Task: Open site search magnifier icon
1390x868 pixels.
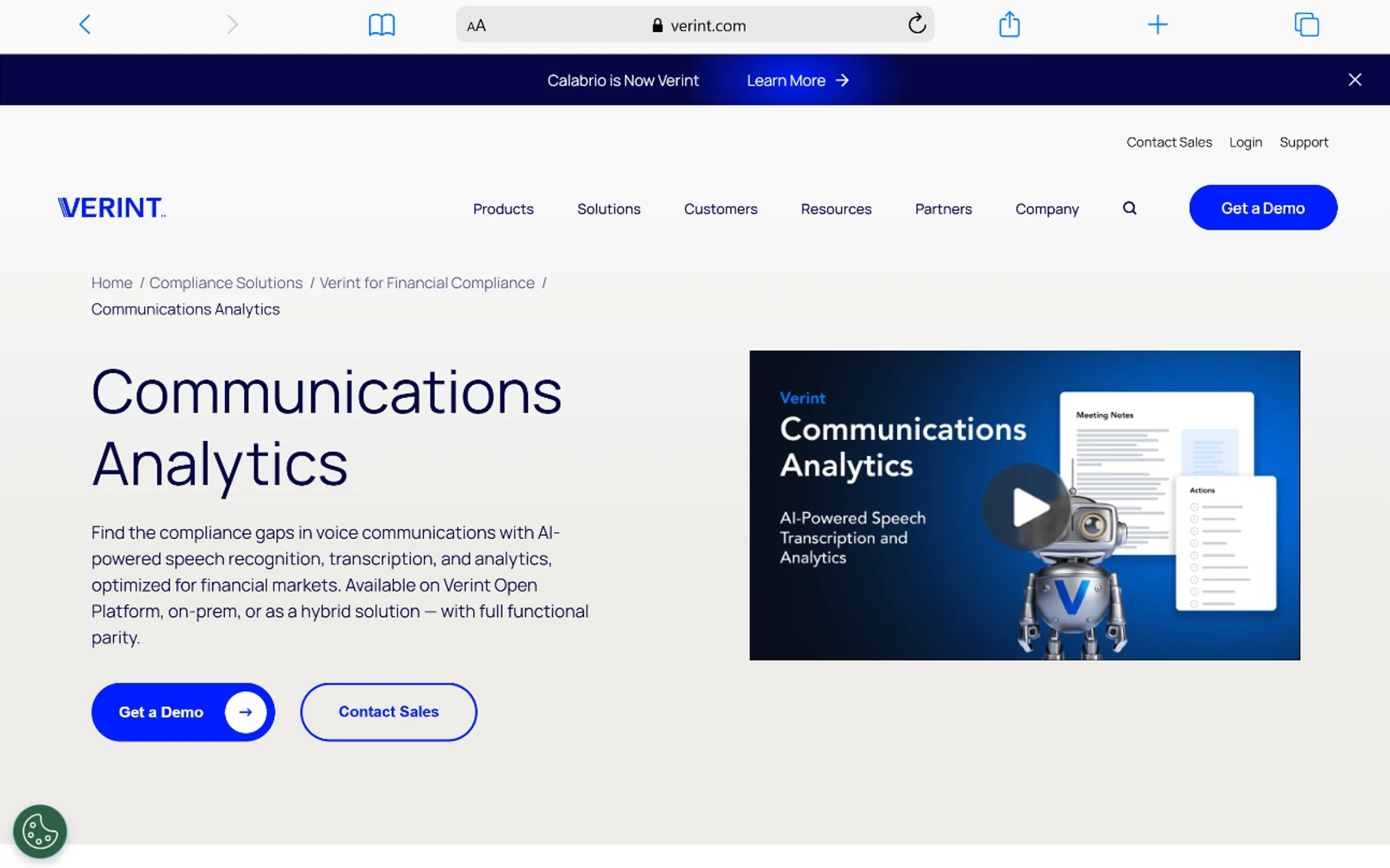Action: pyautogui.click(x=1130, y=208)
